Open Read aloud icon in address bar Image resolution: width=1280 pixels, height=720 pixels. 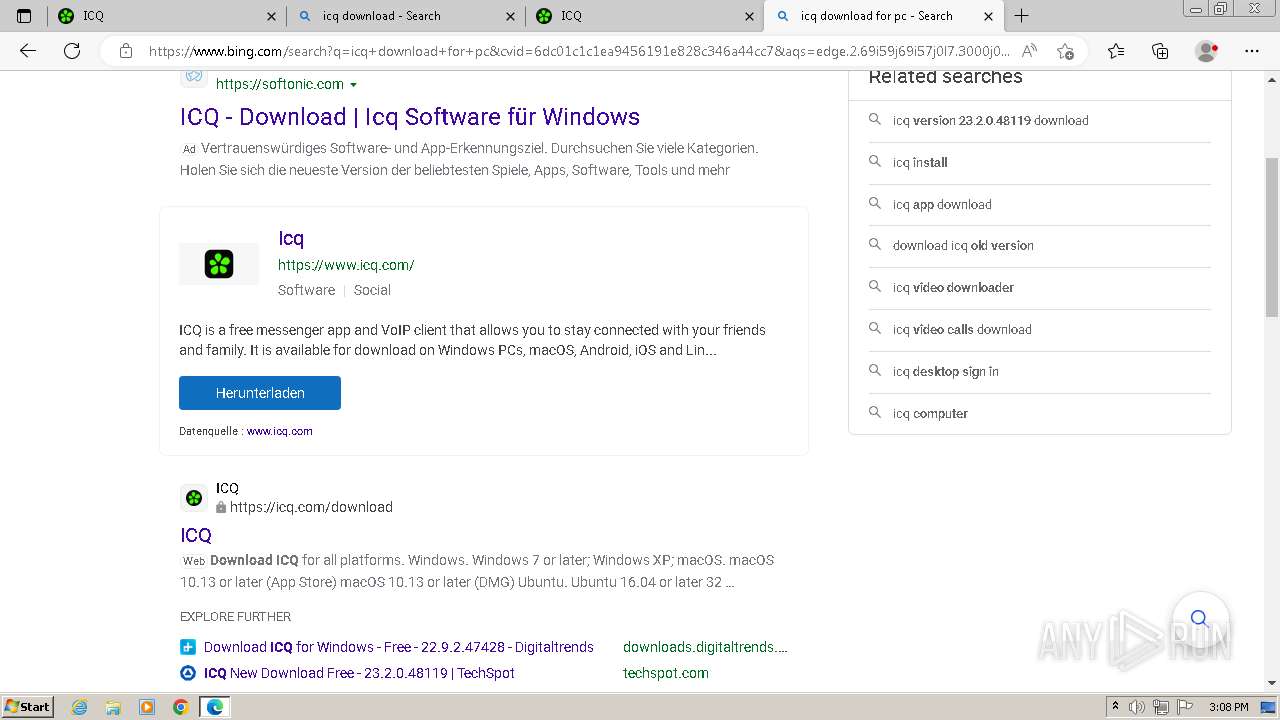[1029, 51]
